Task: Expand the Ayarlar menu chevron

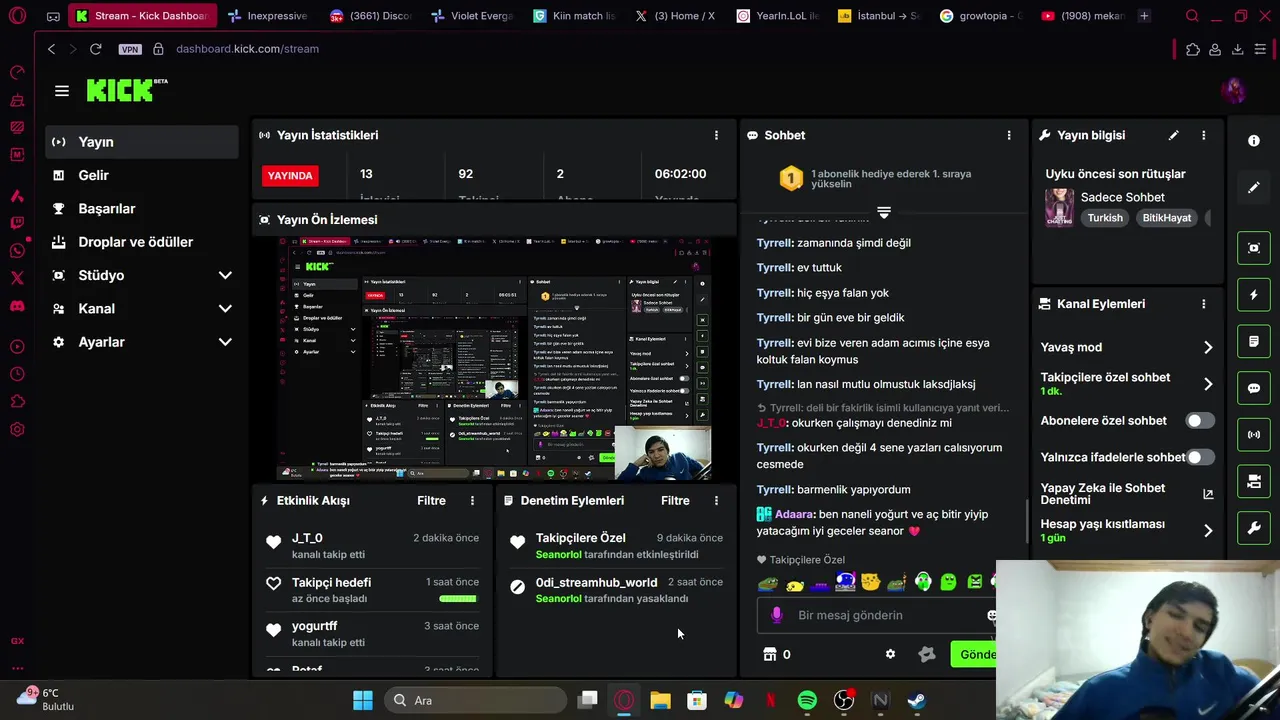Action: (x=225, y=342)
